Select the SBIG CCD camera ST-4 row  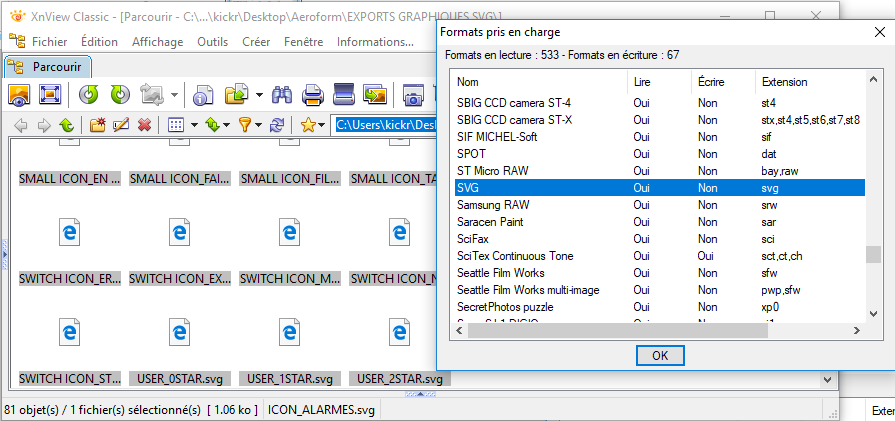point(660,103)
